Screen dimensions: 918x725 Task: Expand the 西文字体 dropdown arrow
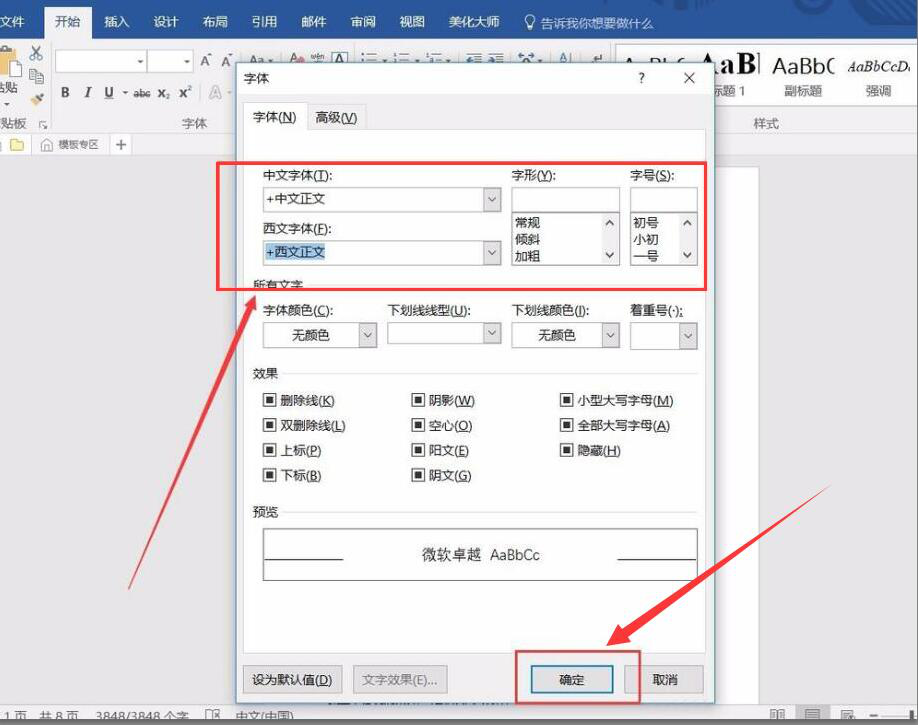(x=492, y=252)
